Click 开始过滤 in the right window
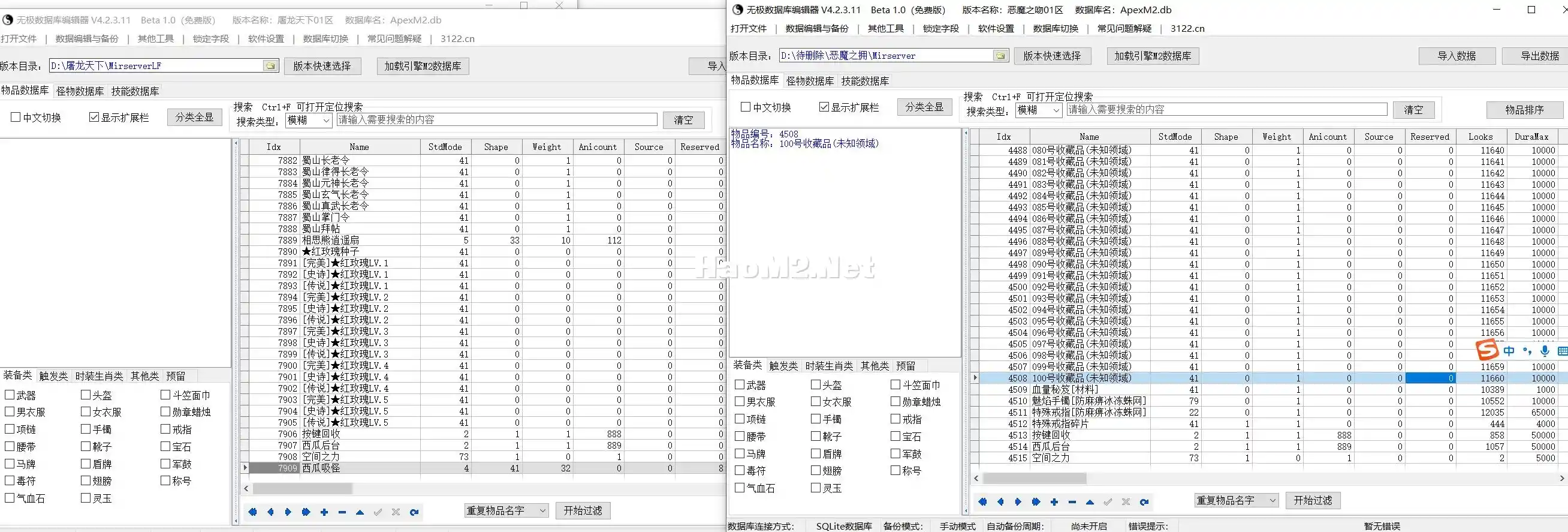 click(1312, 500)
